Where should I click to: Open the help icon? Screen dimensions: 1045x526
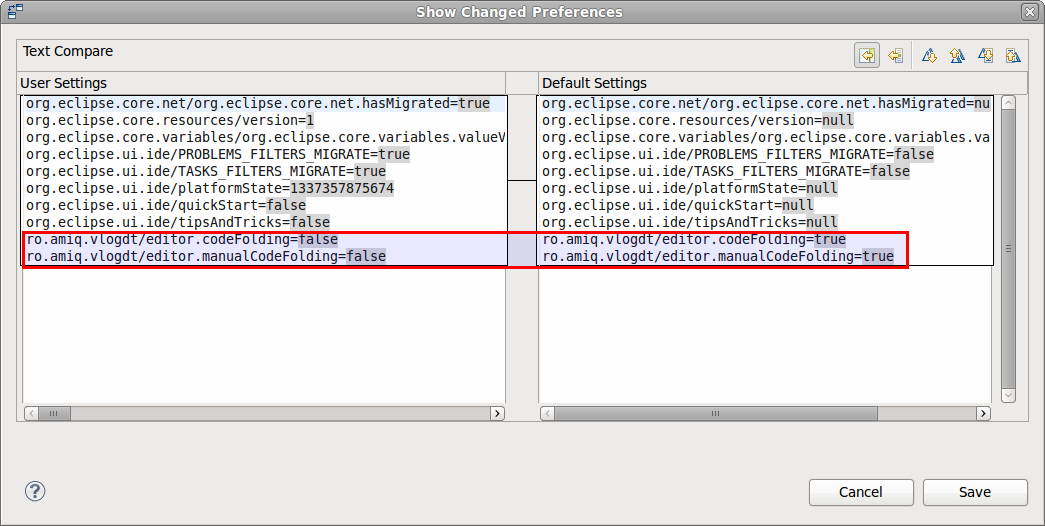coord(35,491)
